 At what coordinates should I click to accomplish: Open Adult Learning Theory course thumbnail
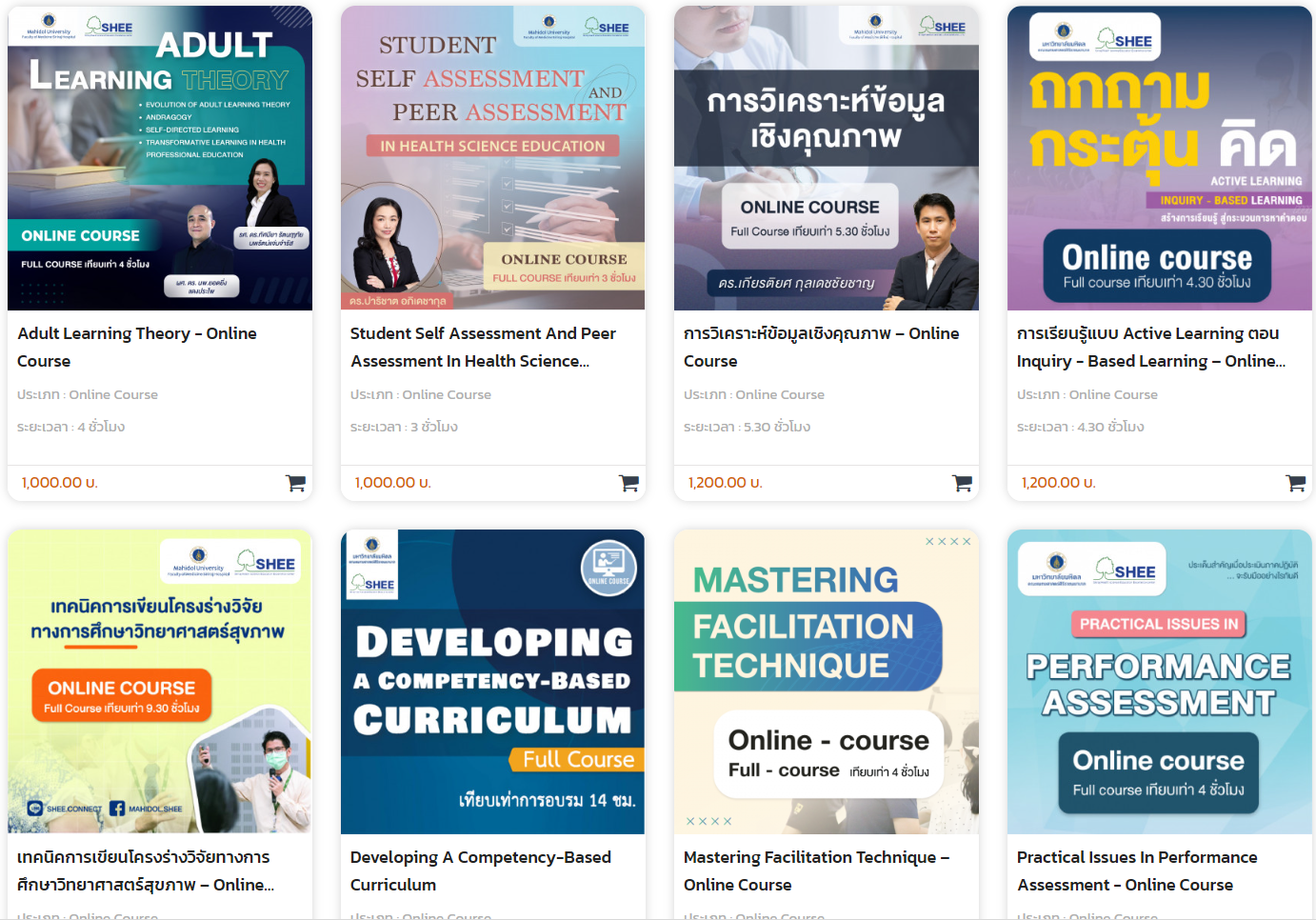pyautogui.click(x=160, y=158)
